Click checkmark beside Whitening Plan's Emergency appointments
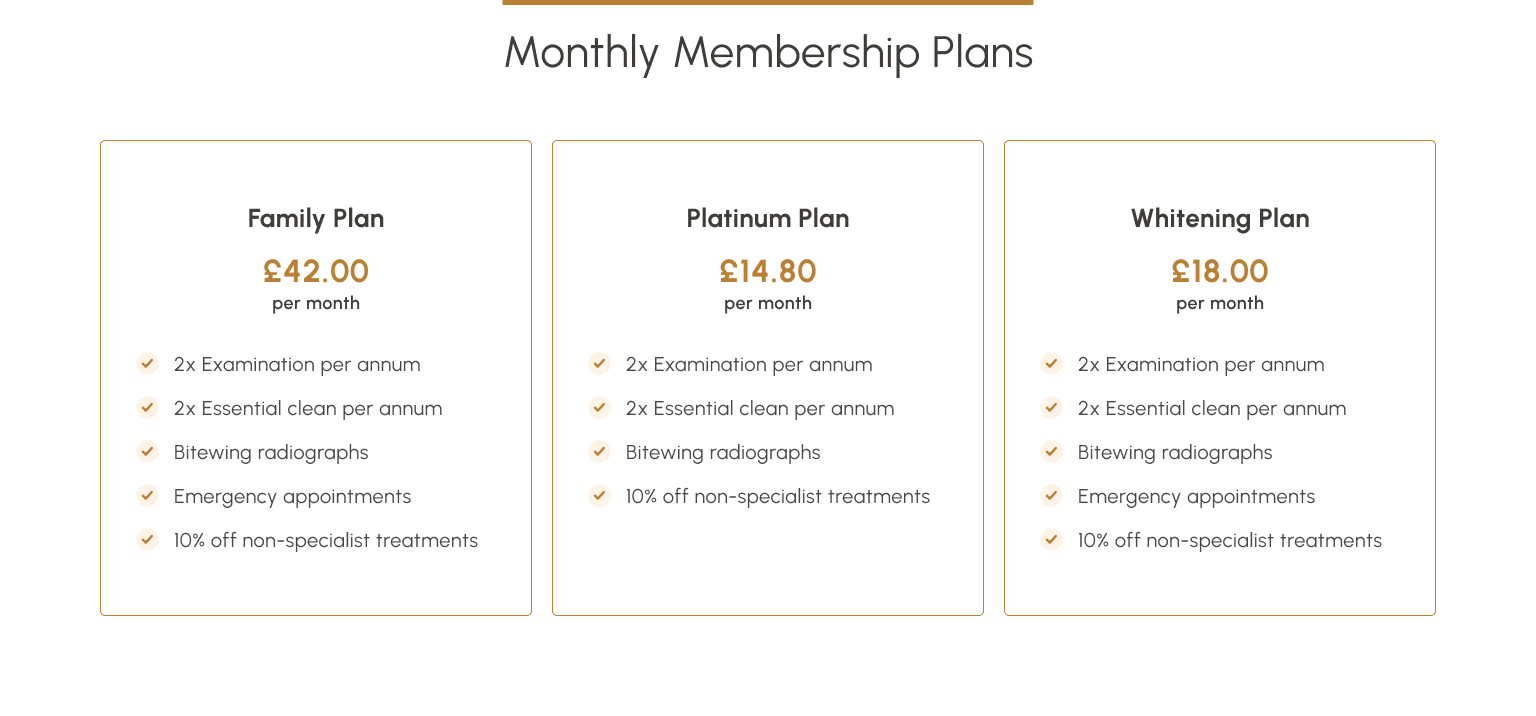The image size is (1536, 716). pyautogui.click(x=1051, y=495)
